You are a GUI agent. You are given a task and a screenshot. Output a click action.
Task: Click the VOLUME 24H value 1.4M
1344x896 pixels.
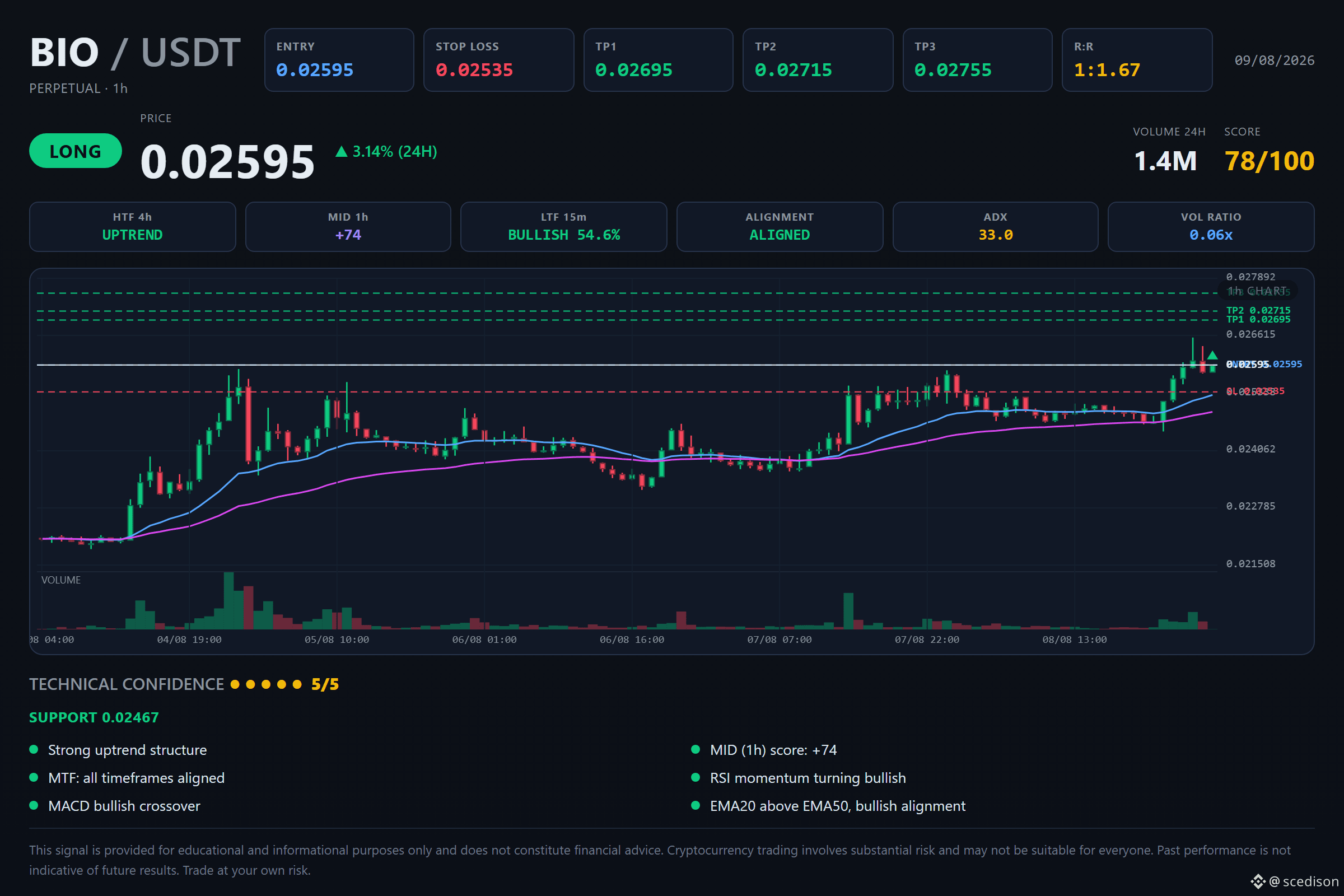coord(1165,161)
